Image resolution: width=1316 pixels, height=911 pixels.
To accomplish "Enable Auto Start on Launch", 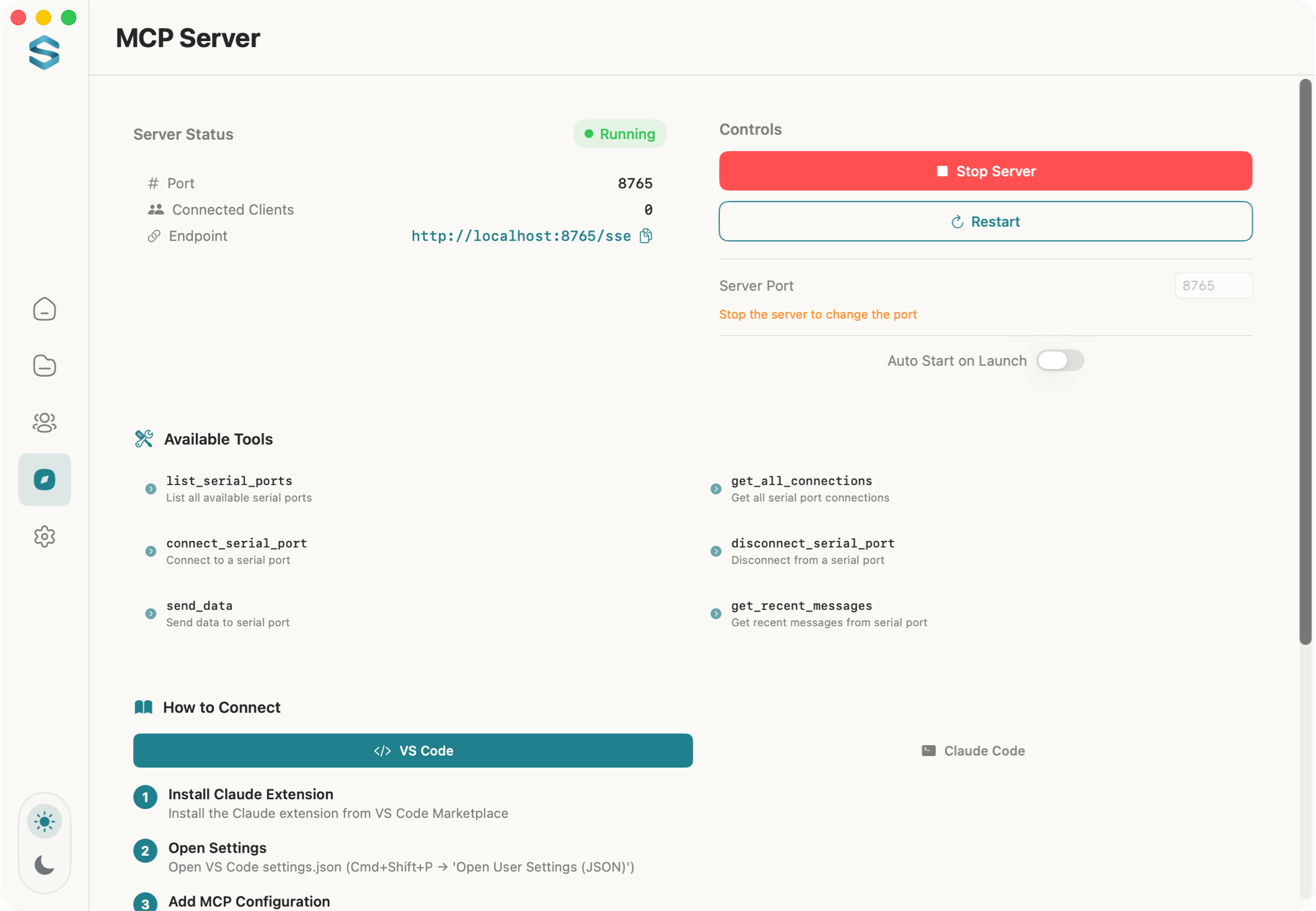I will [1060, 360].
